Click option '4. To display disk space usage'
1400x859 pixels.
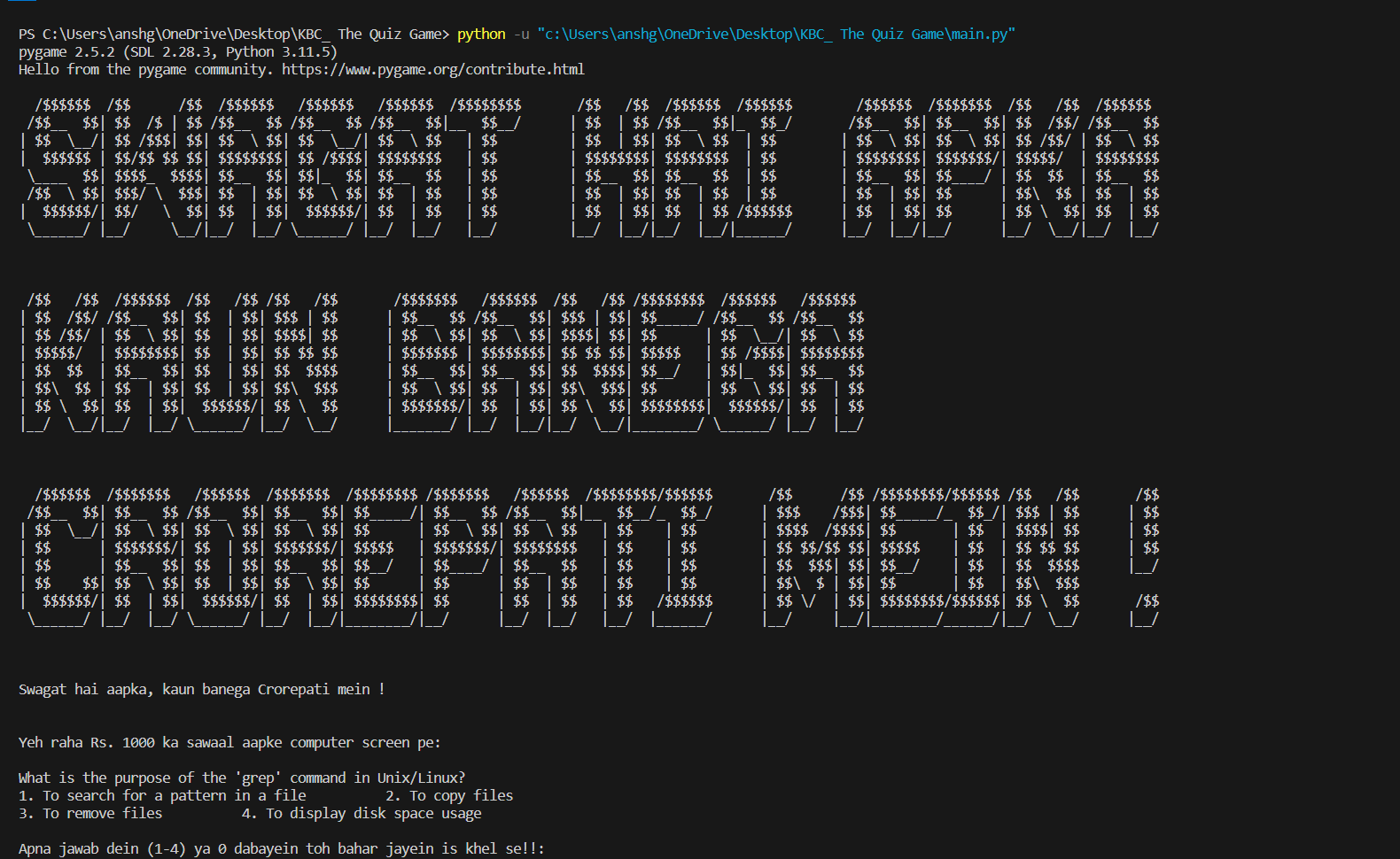coord(362,813)
